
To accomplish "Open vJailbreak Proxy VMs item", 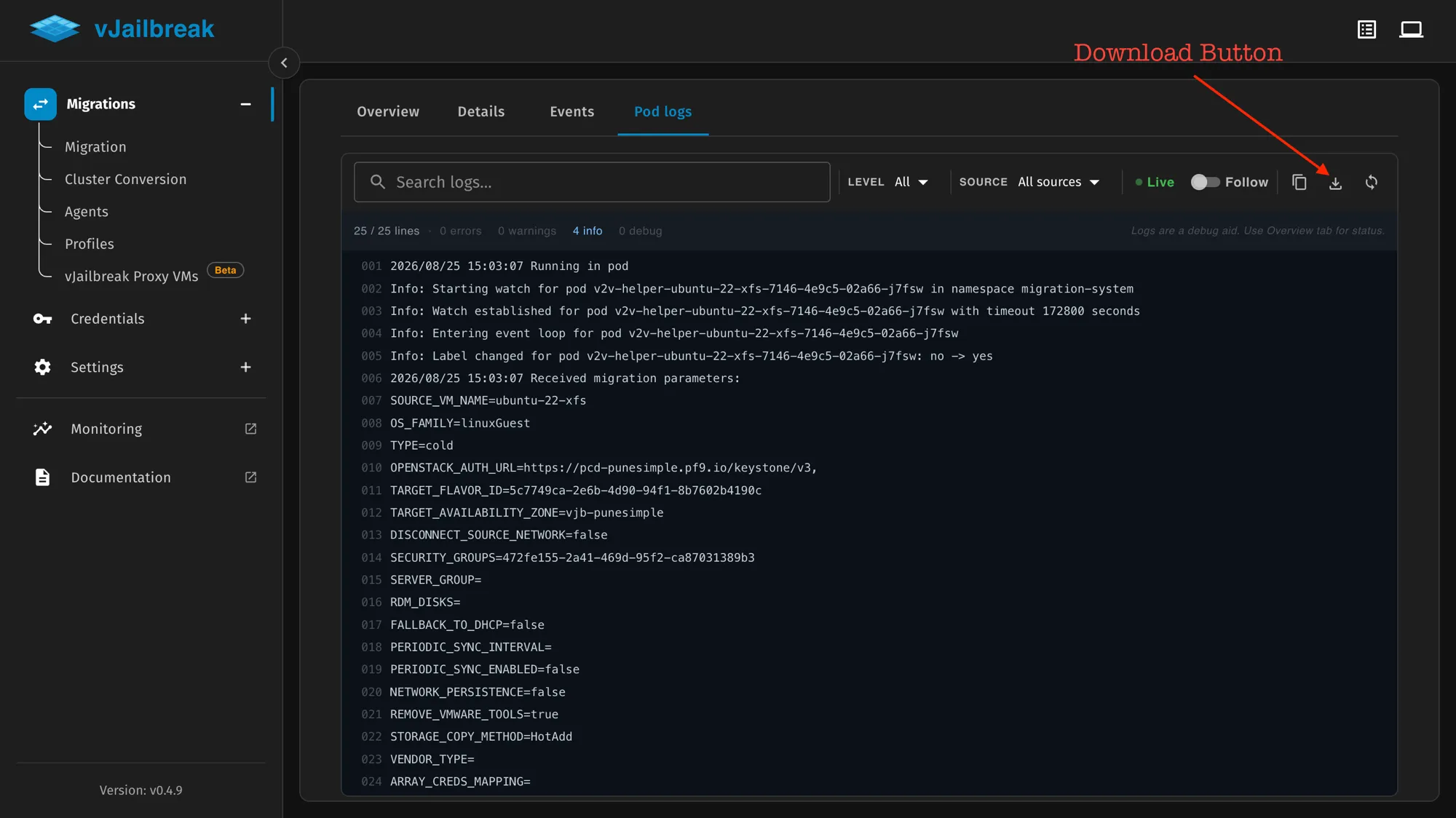I will pyautogui.click(x=131, y=277).
